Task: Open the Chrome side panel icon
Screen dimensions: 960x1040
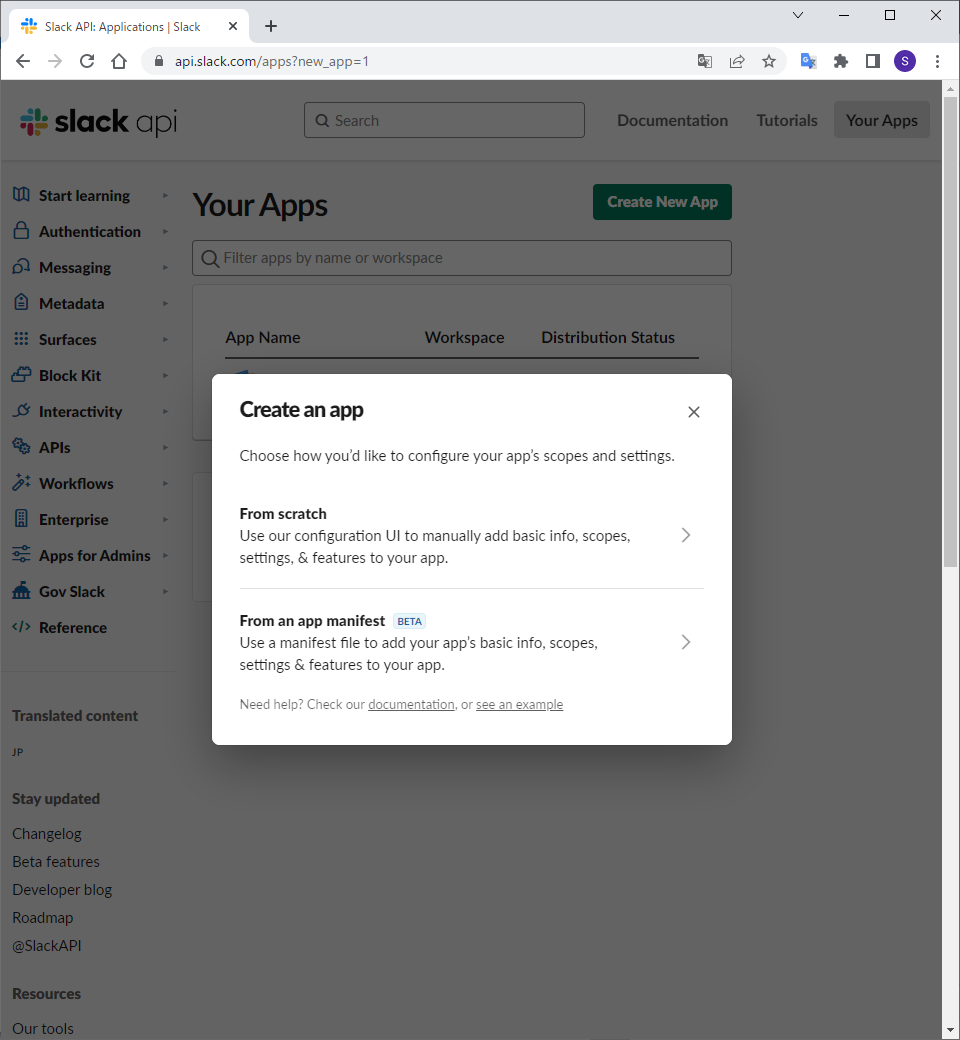Action: tap(873, 61)
